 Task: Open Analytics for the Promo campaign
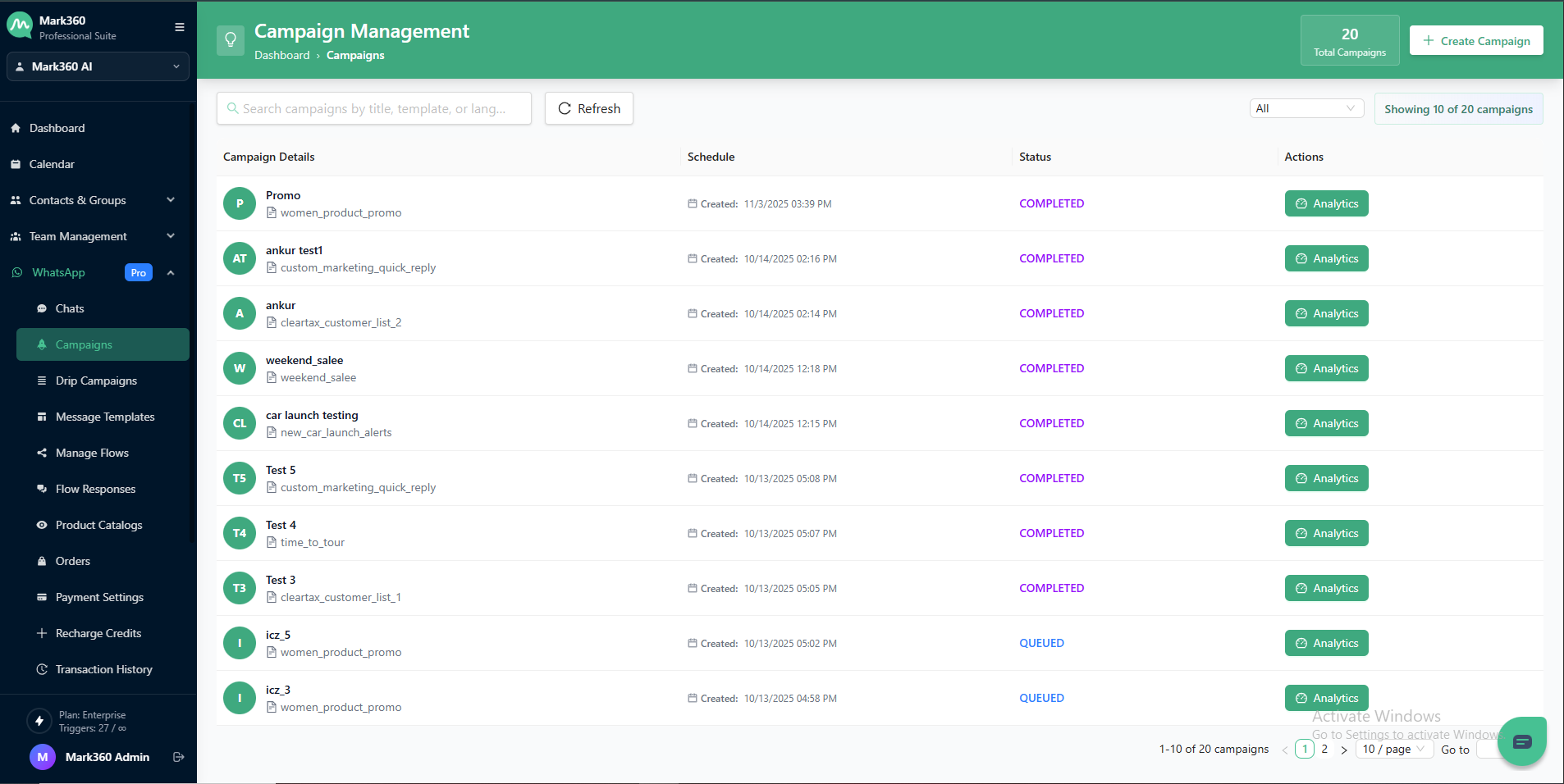point(1326,203)
